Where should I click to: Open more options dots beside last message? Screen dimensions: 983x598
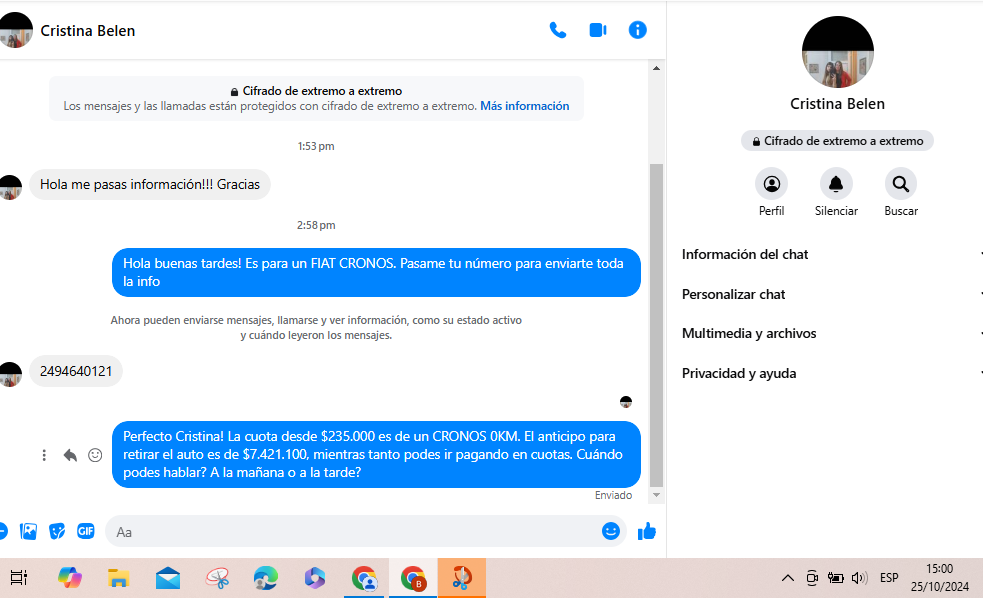point(44,455)
